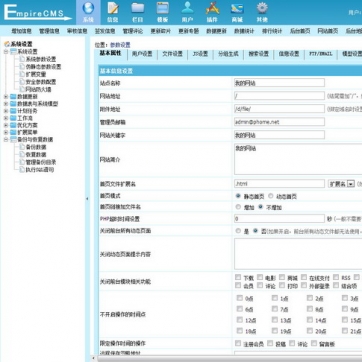Image resolution: width=362 pixels, height=362 pixels.
Task: Select the 动态首页 radio button
Action: 271,196
